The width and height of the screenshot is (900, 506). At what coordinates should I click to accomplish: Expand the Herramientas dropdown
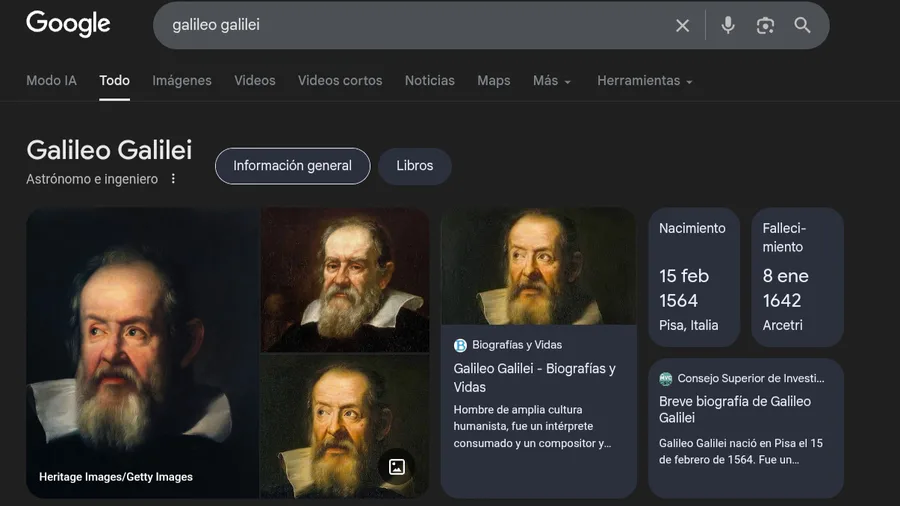pyautogui.click(x=645, y=81)
